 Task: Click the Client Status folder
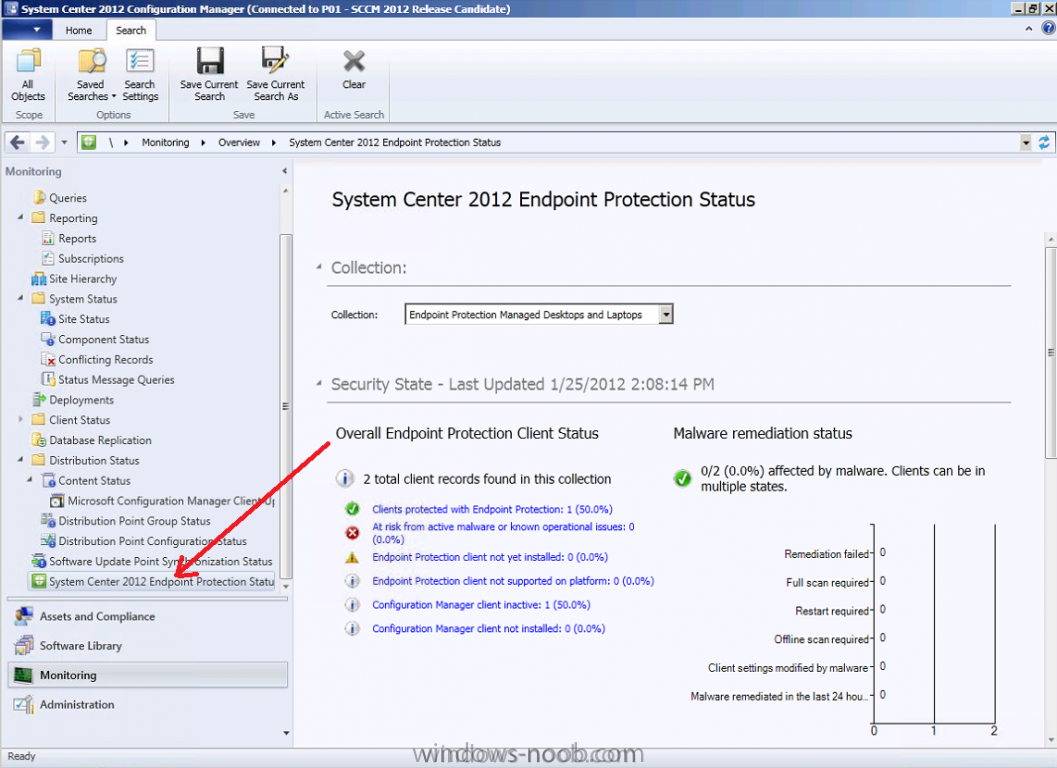[79, 420]
